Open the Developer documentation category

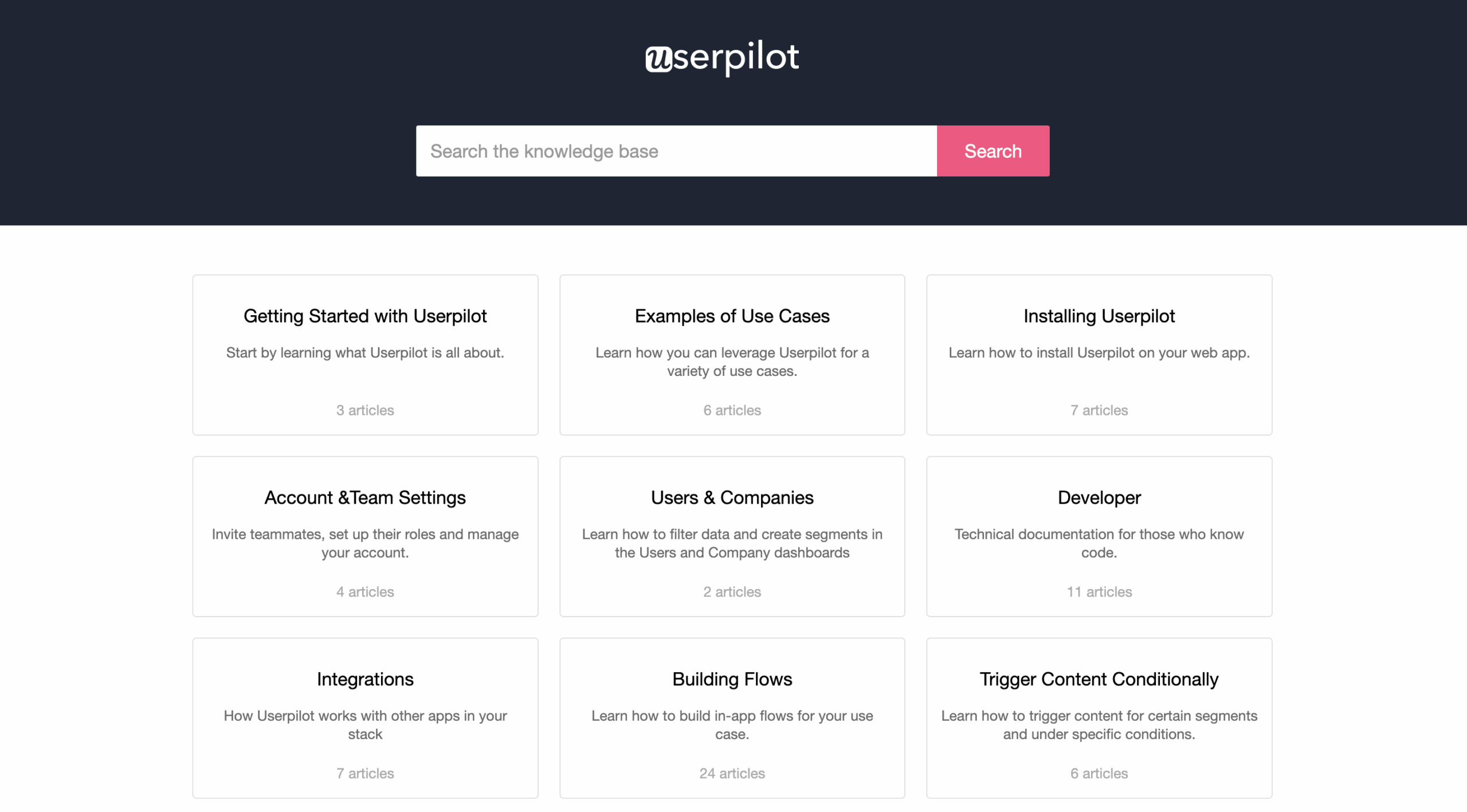coord(1098,497)
